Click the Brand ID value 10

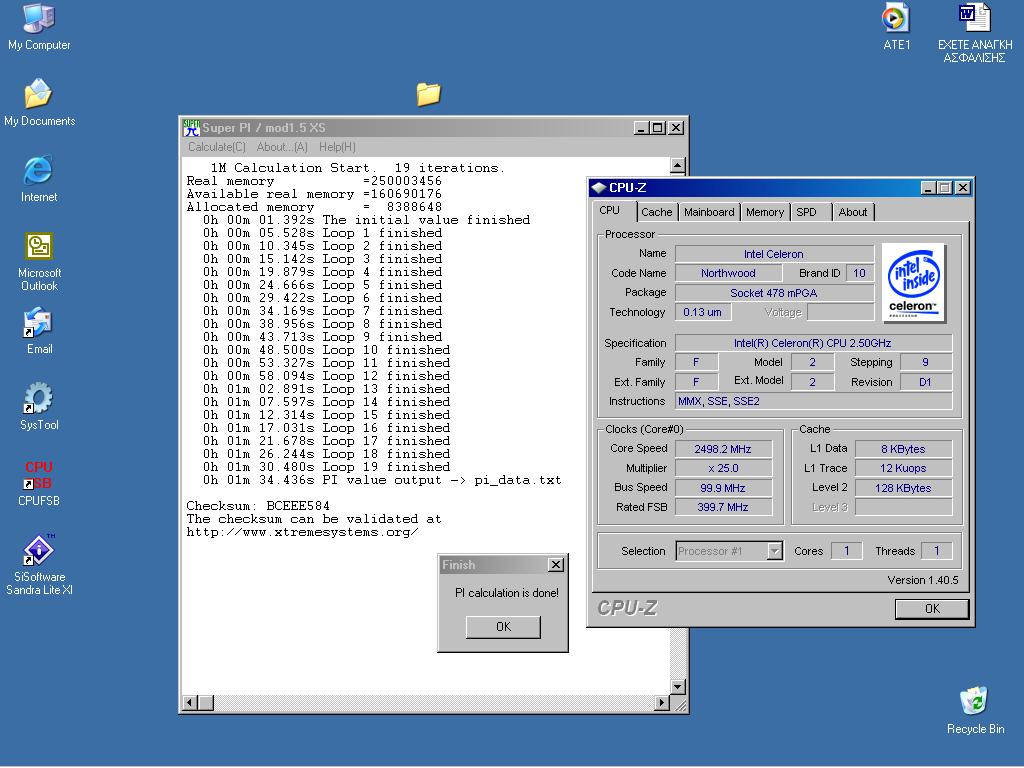pyautogui.click(x=859, y=273)
